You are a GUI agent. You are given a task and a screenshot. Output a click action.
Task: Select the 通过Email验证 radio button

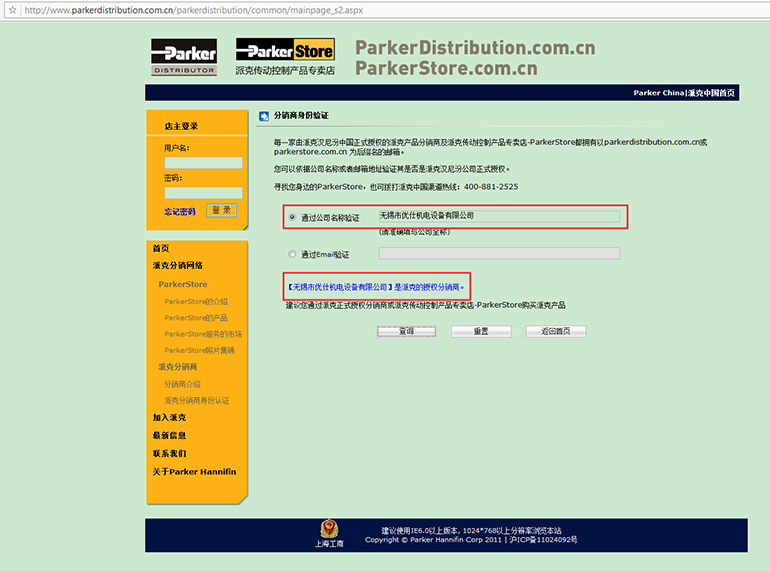click(292, 254)
